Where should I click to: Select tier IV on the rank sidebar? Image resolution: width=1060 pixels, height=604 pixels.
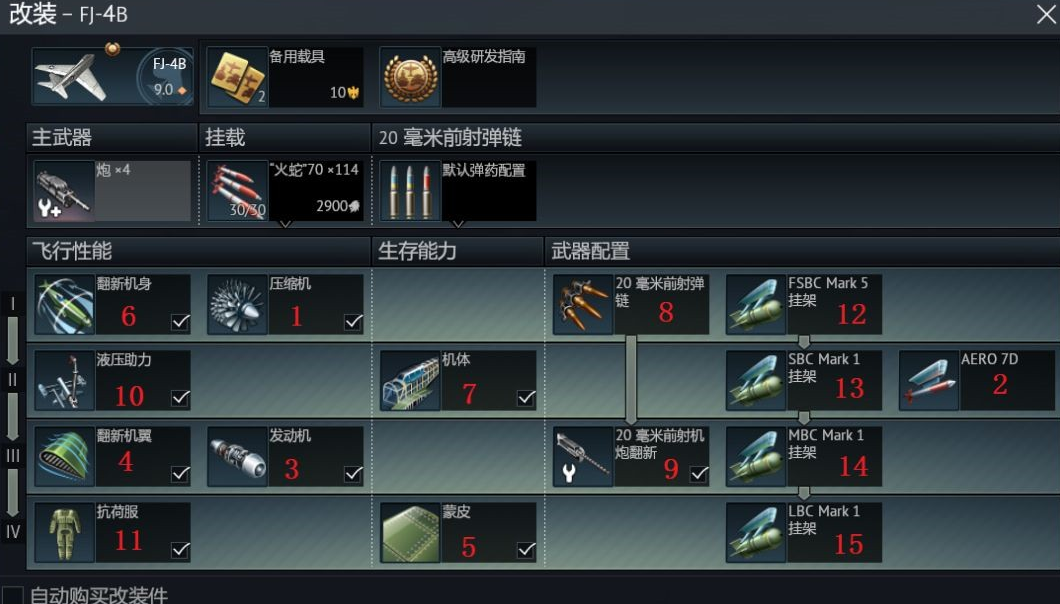(13, 532)
